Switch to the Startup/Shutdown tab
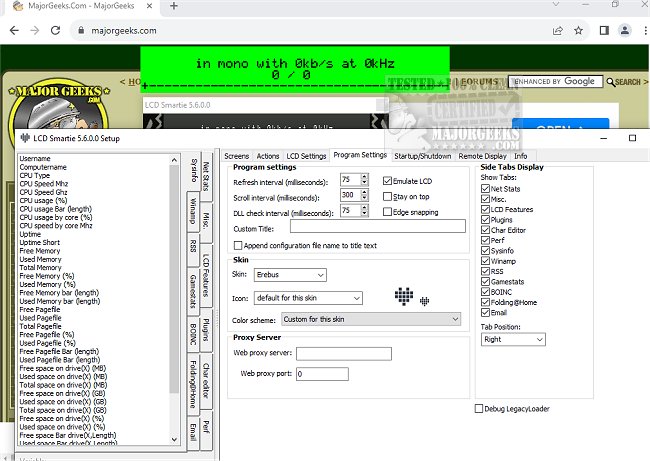This screenshot has width=650, height=461. (422, 156)
